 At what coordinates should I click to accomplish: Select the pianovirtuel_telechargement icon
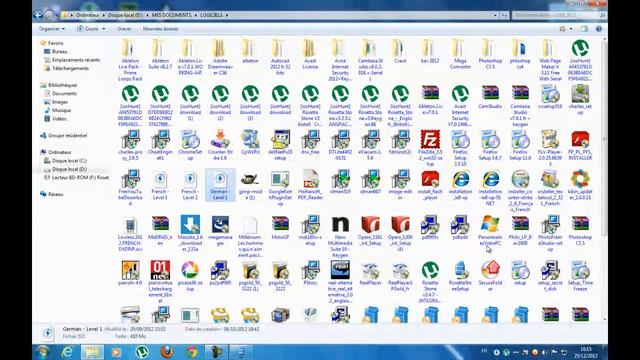(160, 270)
